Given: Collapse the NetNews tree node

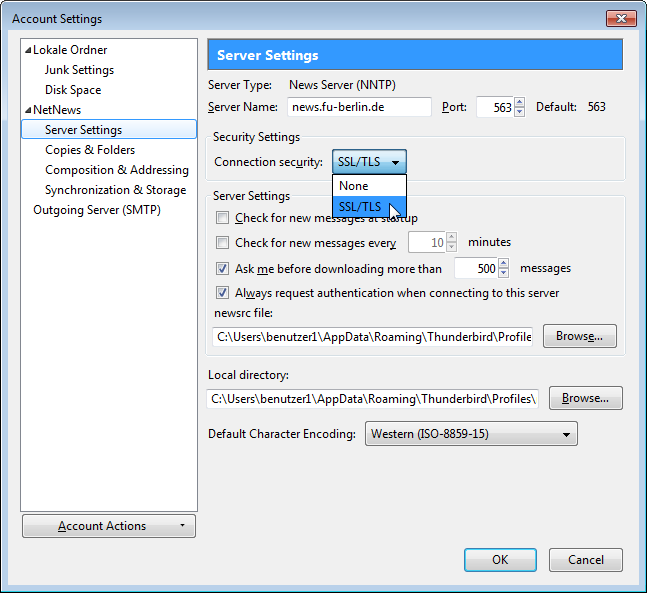Looking at the screenshot, I should click(x=28, y=110).
